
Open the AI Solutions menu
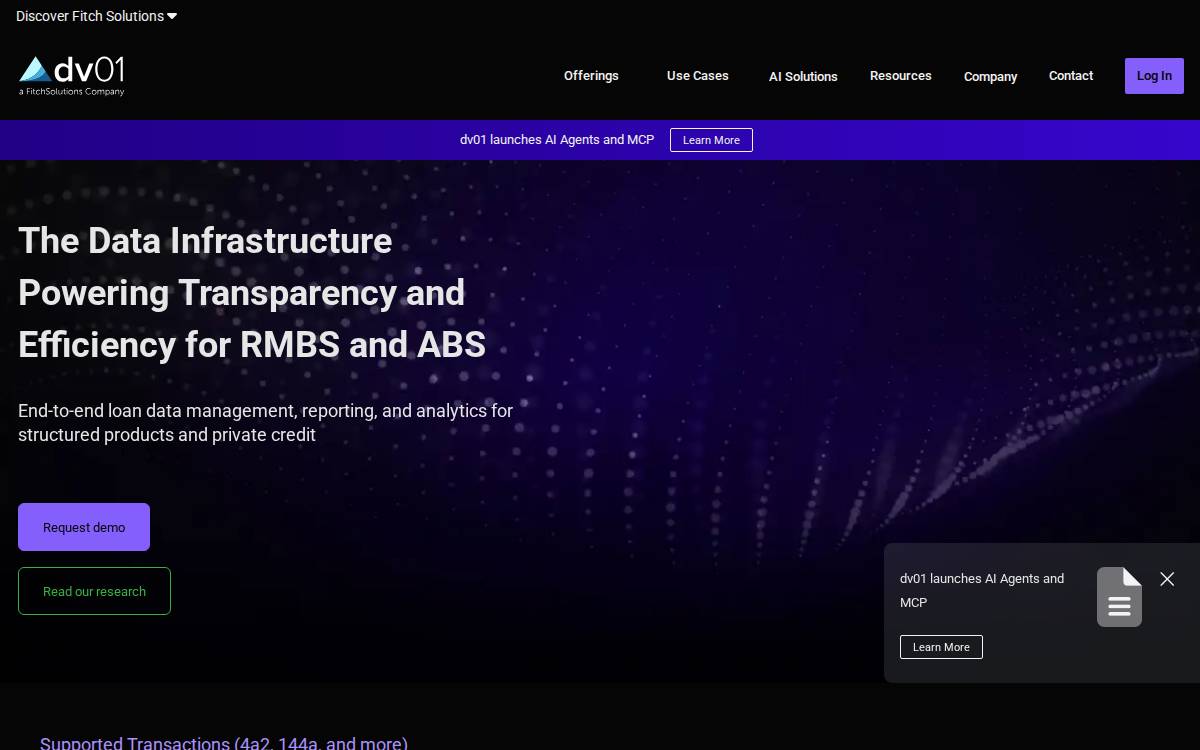pyautogui.click(x=803, y=77)
